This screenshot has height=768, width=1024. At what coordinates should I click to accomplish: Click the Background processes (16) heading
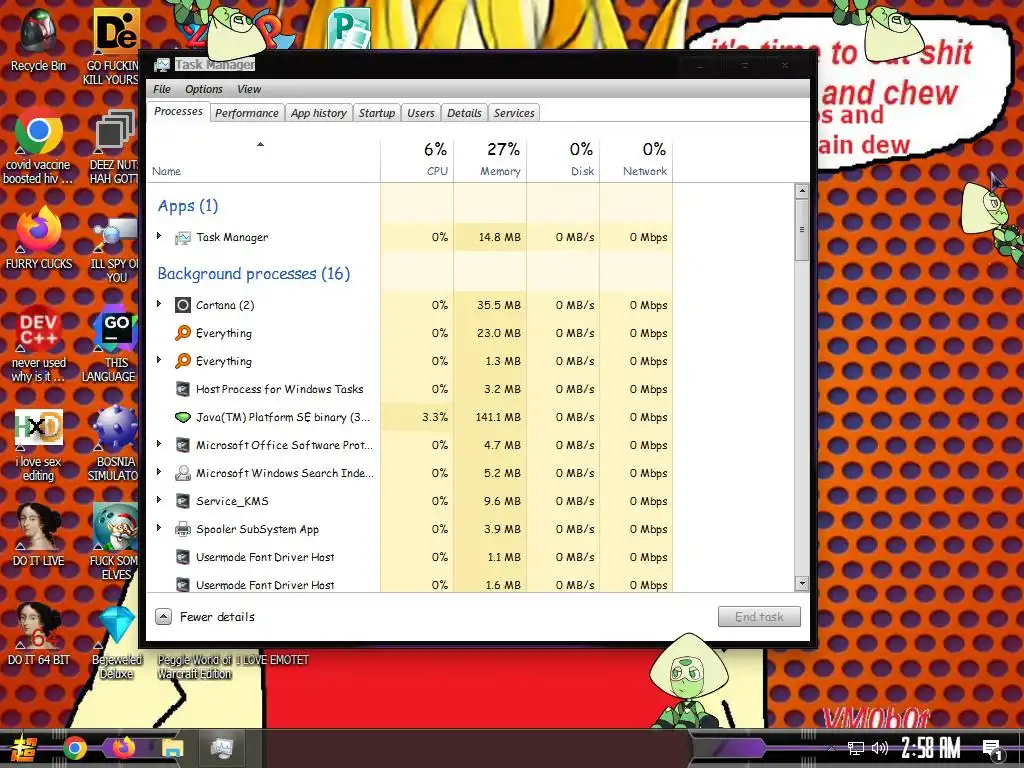253,274
